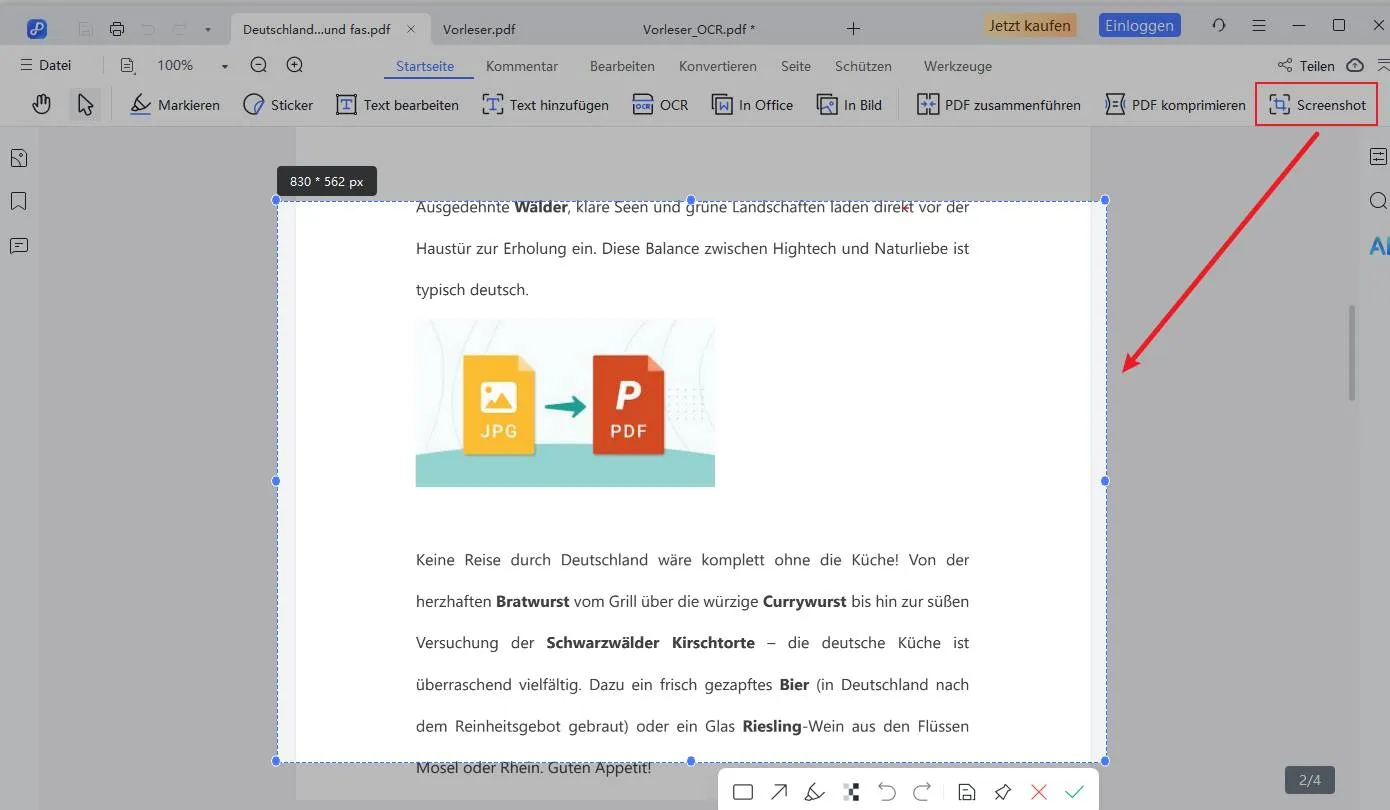
Task: Select the mosaic blur tool
Action: point(851,792)
